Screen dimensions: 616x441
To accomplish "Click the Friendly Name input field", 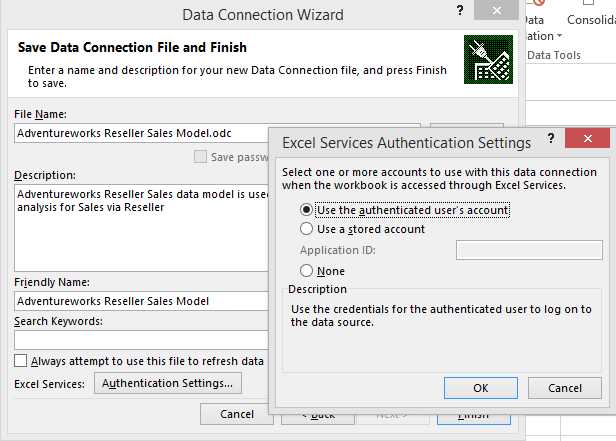I will point(142,301).
